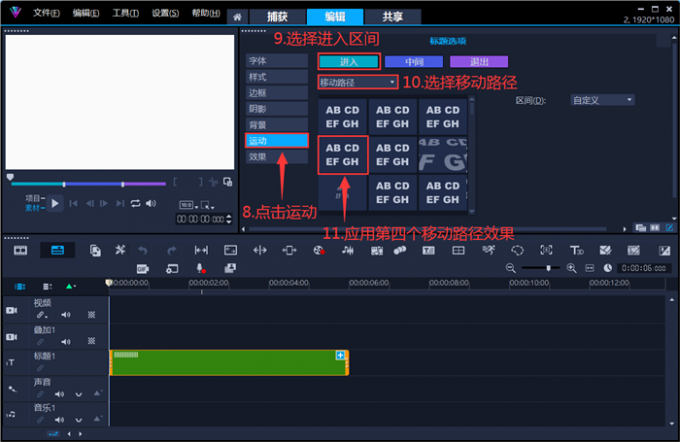Toggle track transparency on 视频 track
Viewport: 680px width, 442px height.
(x=92, y=315)
